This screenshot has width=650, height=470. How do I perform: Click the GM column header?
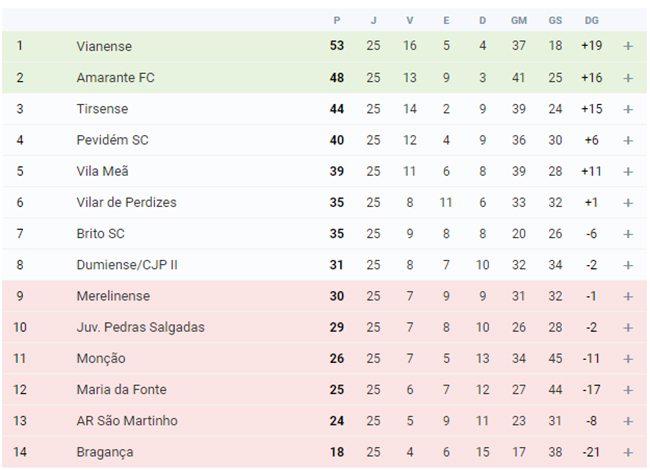pyautogui.click(x=519, y=20)
